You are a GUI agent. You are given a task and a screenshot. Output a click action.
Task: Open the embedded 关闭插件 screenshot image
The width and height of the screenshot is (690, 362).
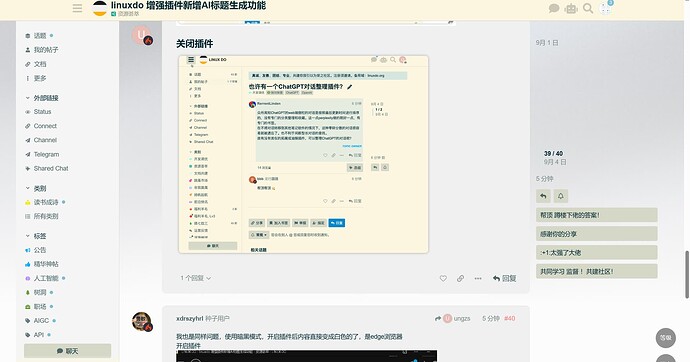click(303, 154)
